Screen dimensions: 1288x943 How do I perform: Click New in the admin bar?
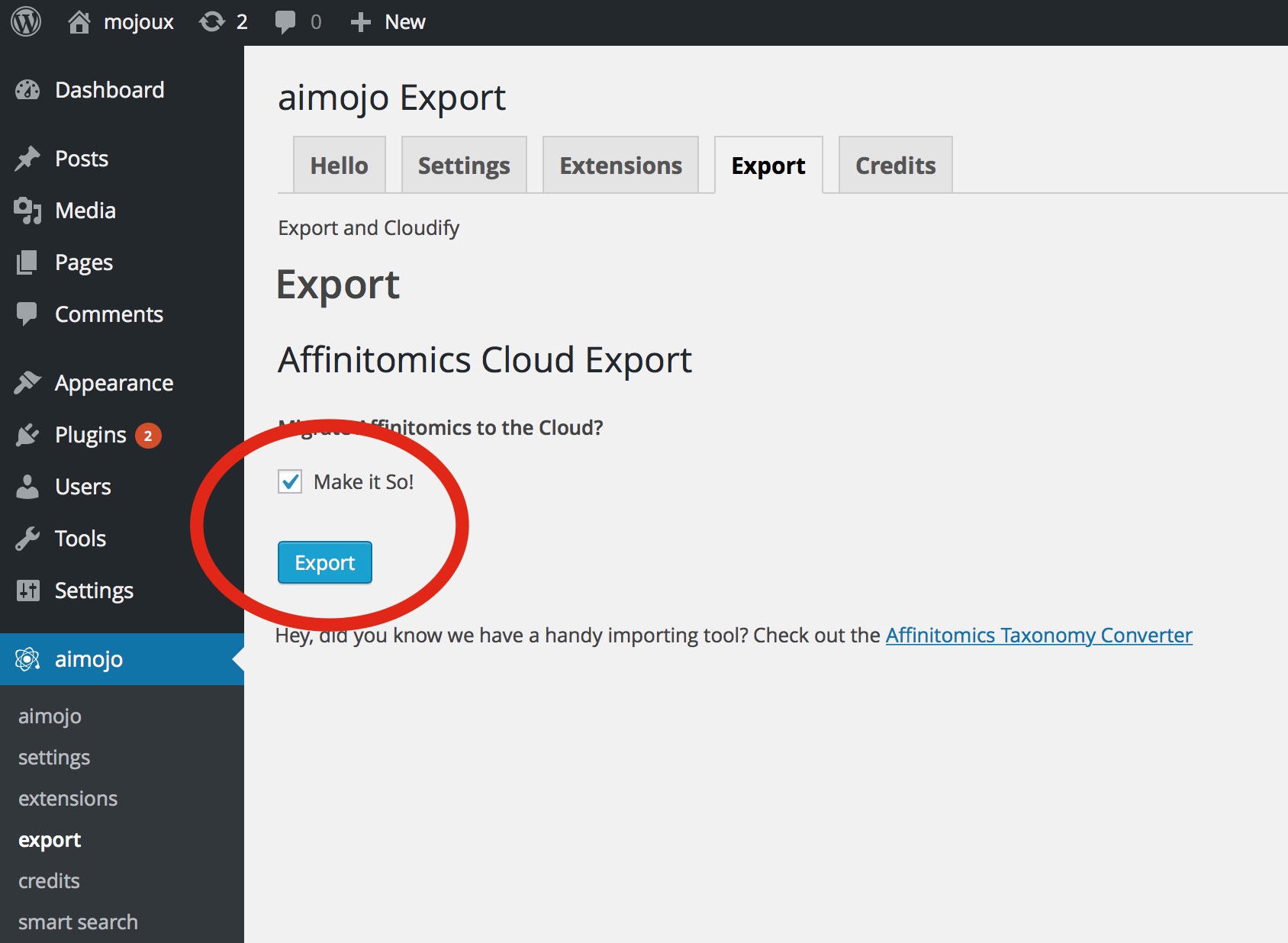tap(405, 22)
